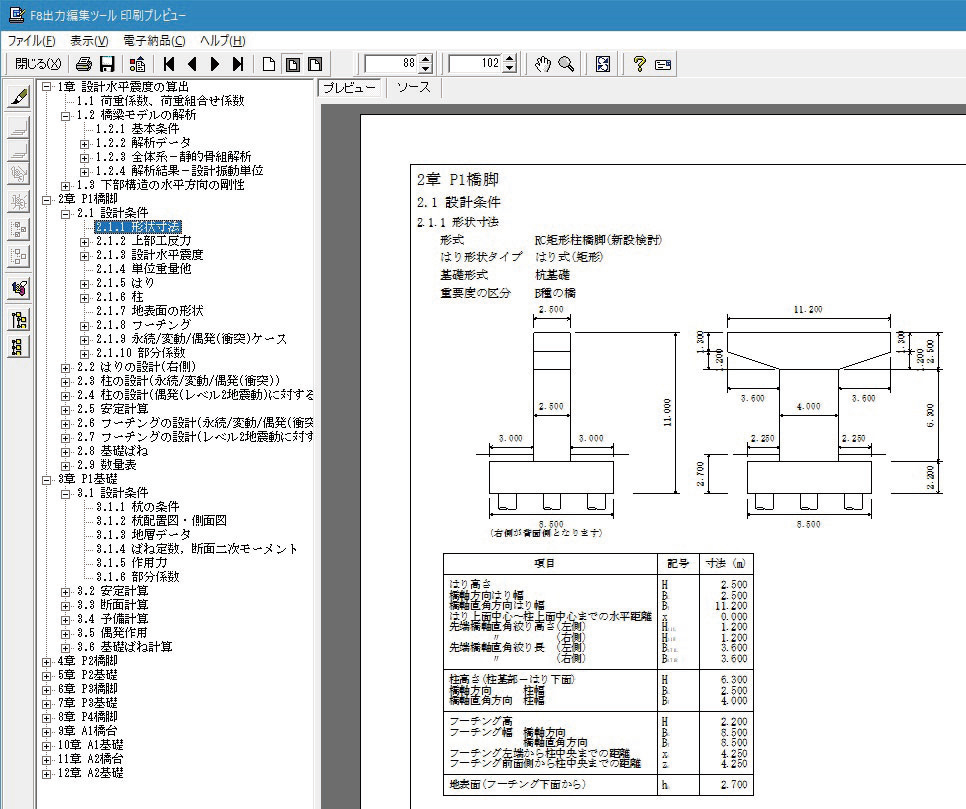Click the bottom yellow tree sidebar icon
Viewport: 966px width, 809px height.
point(18,347)
